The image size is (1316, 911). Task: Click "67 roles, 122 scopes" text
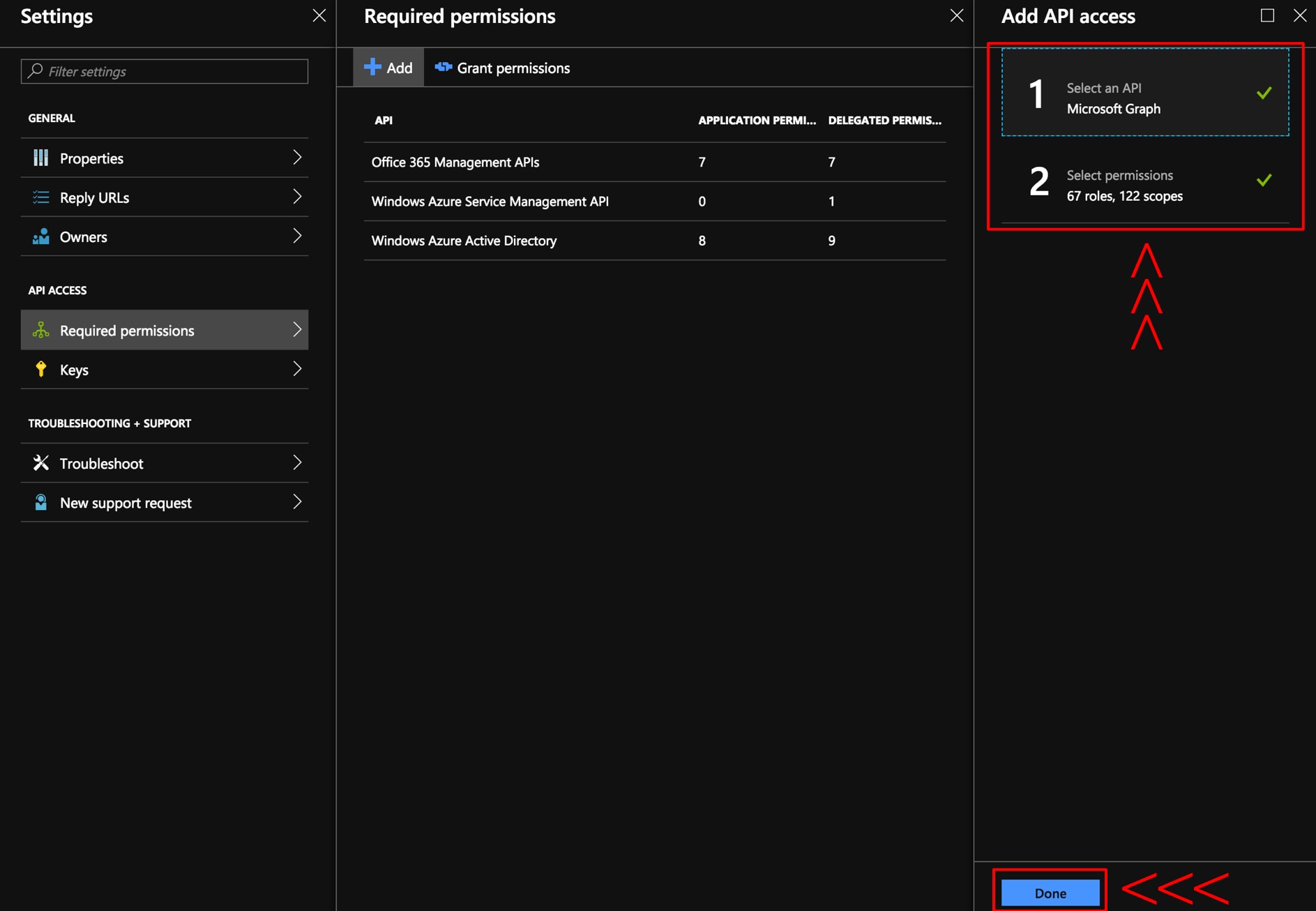pos(1124,196)
